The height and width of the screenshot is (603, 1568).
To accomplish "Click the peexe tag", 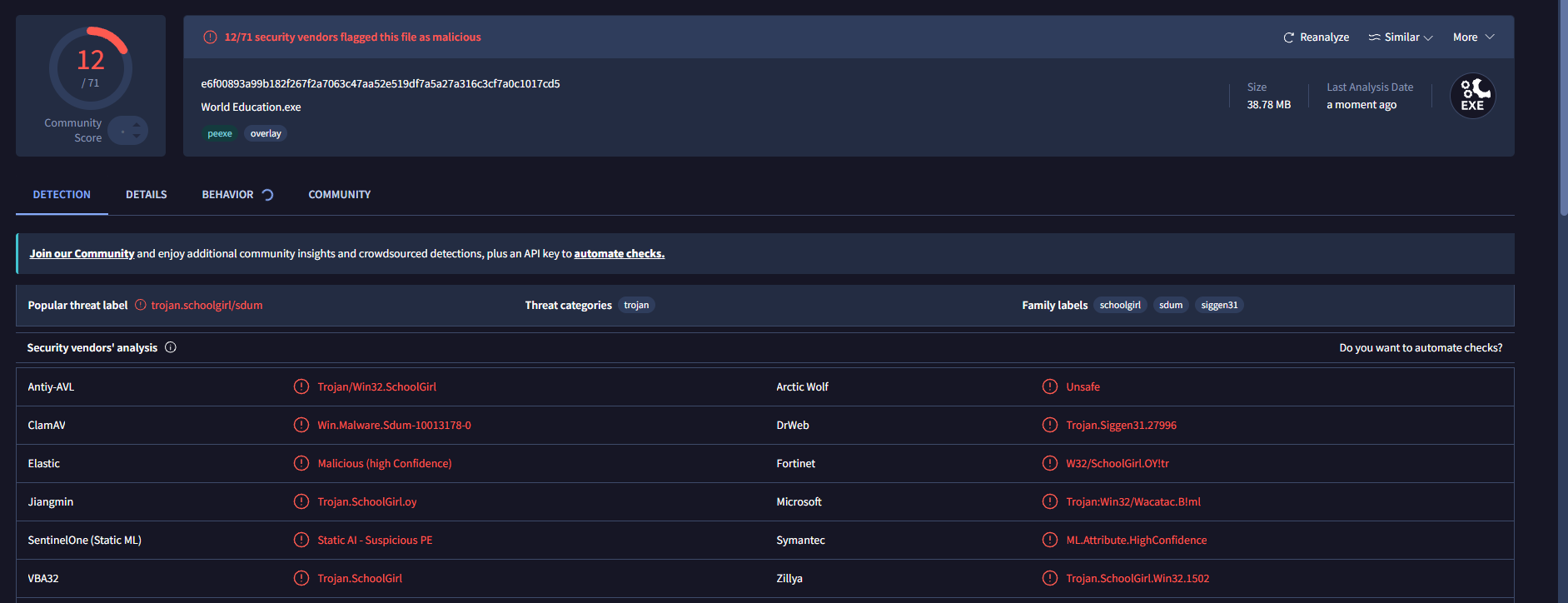I will pyautogui.click(x=220, y=133).
